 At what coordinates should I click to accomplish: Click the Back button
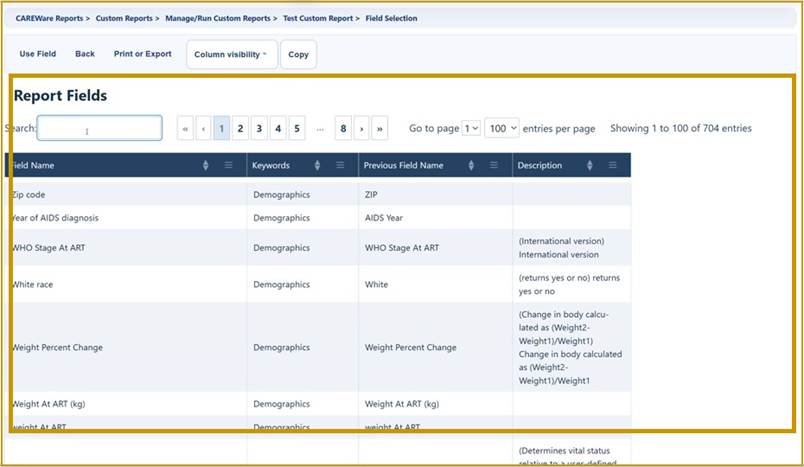point(85,54)
